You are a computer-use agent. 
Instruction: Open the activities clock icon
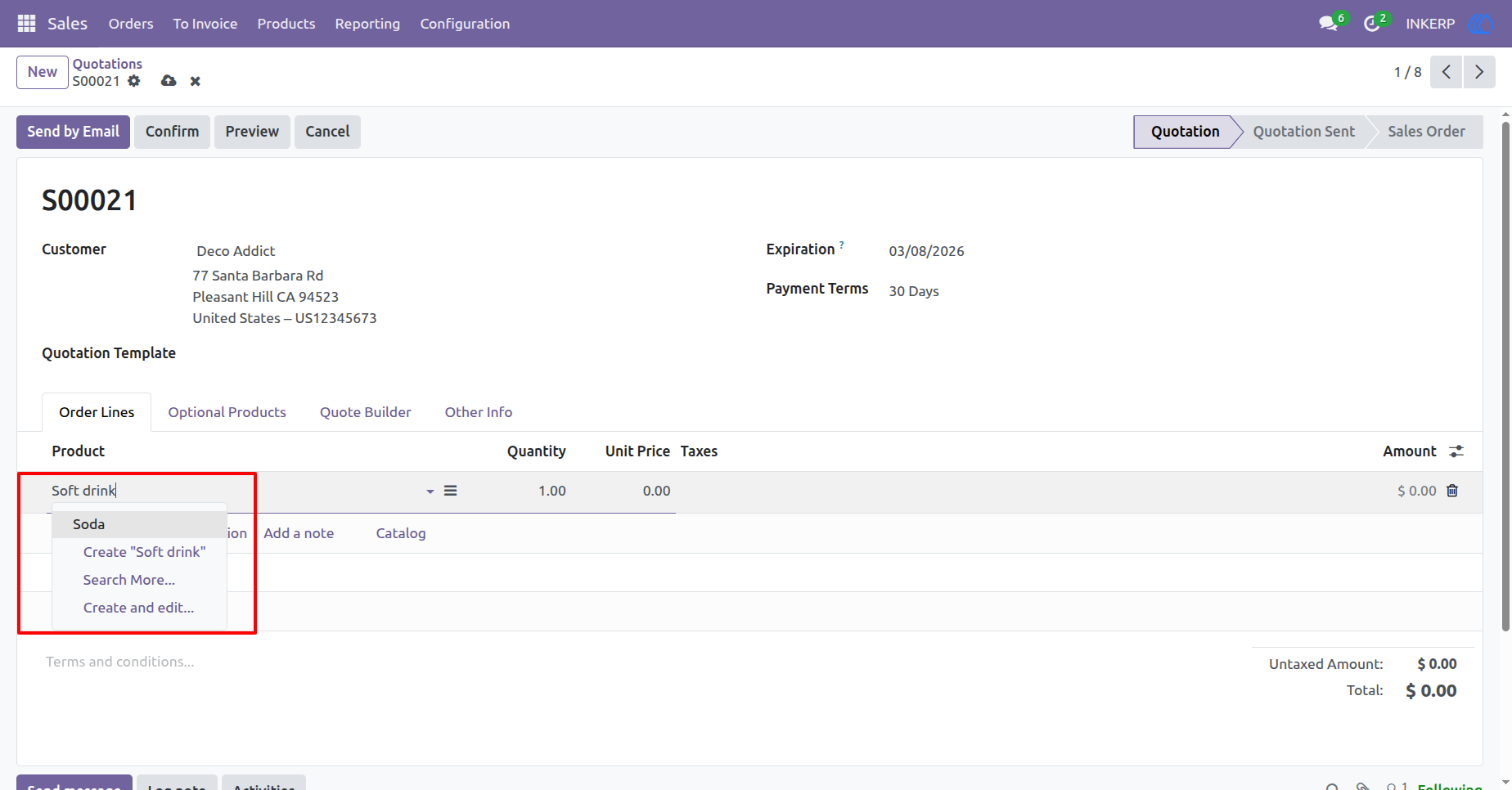[1372, 24]
